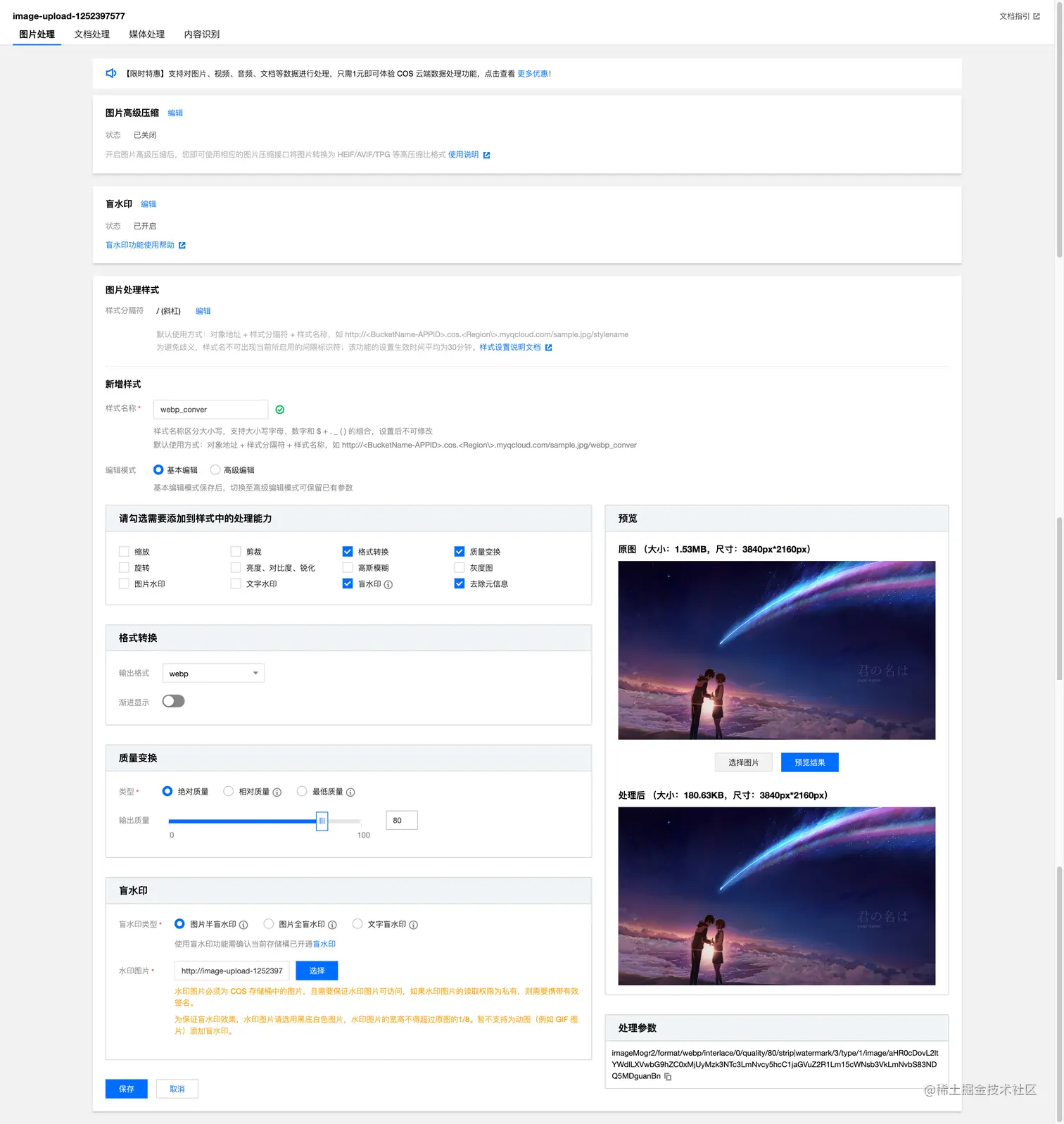Click the 样式名称 input field
Screen dimensions: 1064x1124
tap(210, 409)
